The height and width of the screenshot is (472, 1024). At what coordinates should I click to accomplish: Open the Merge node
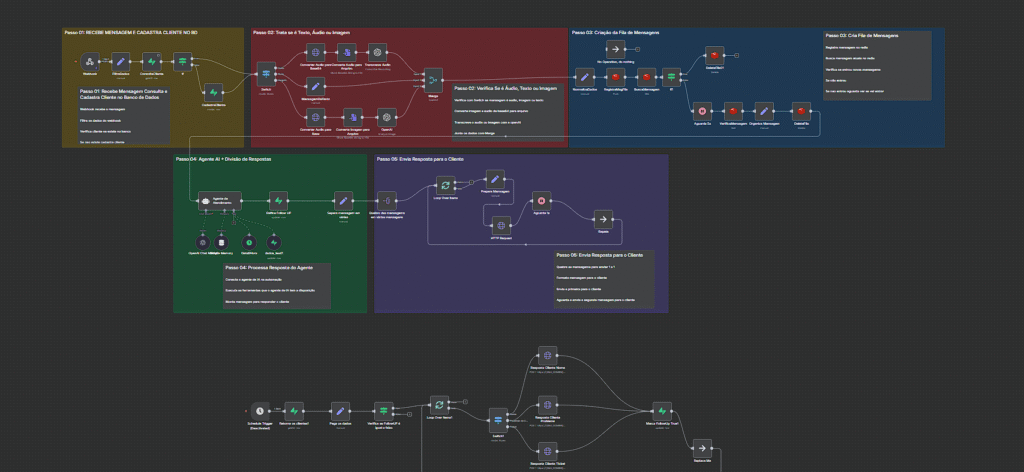coord(433,80)
